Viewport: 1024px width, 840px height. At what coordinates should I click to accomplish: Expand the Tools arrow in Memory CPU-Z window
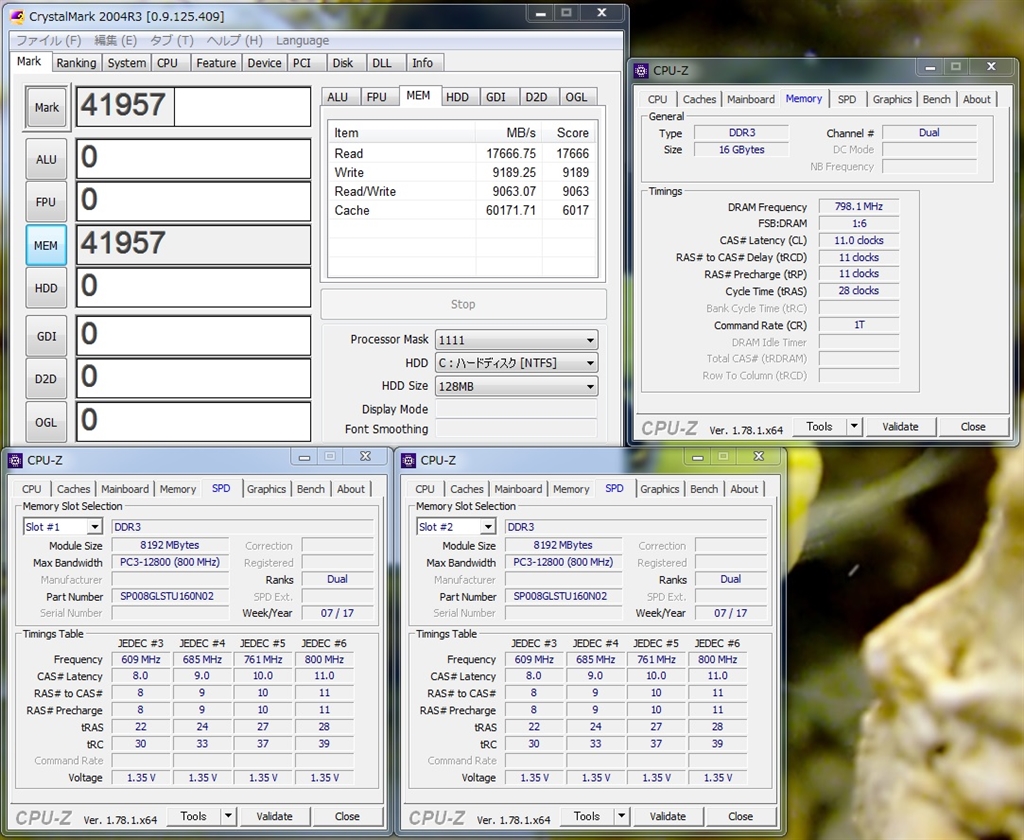coord(854,427)
